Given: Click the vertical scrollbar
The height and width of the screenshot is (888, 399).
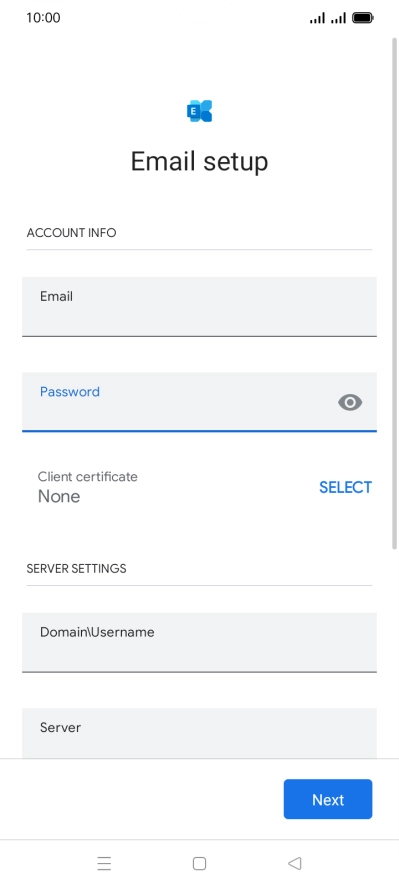Looking at the screenshot, I should pos(394,293).
